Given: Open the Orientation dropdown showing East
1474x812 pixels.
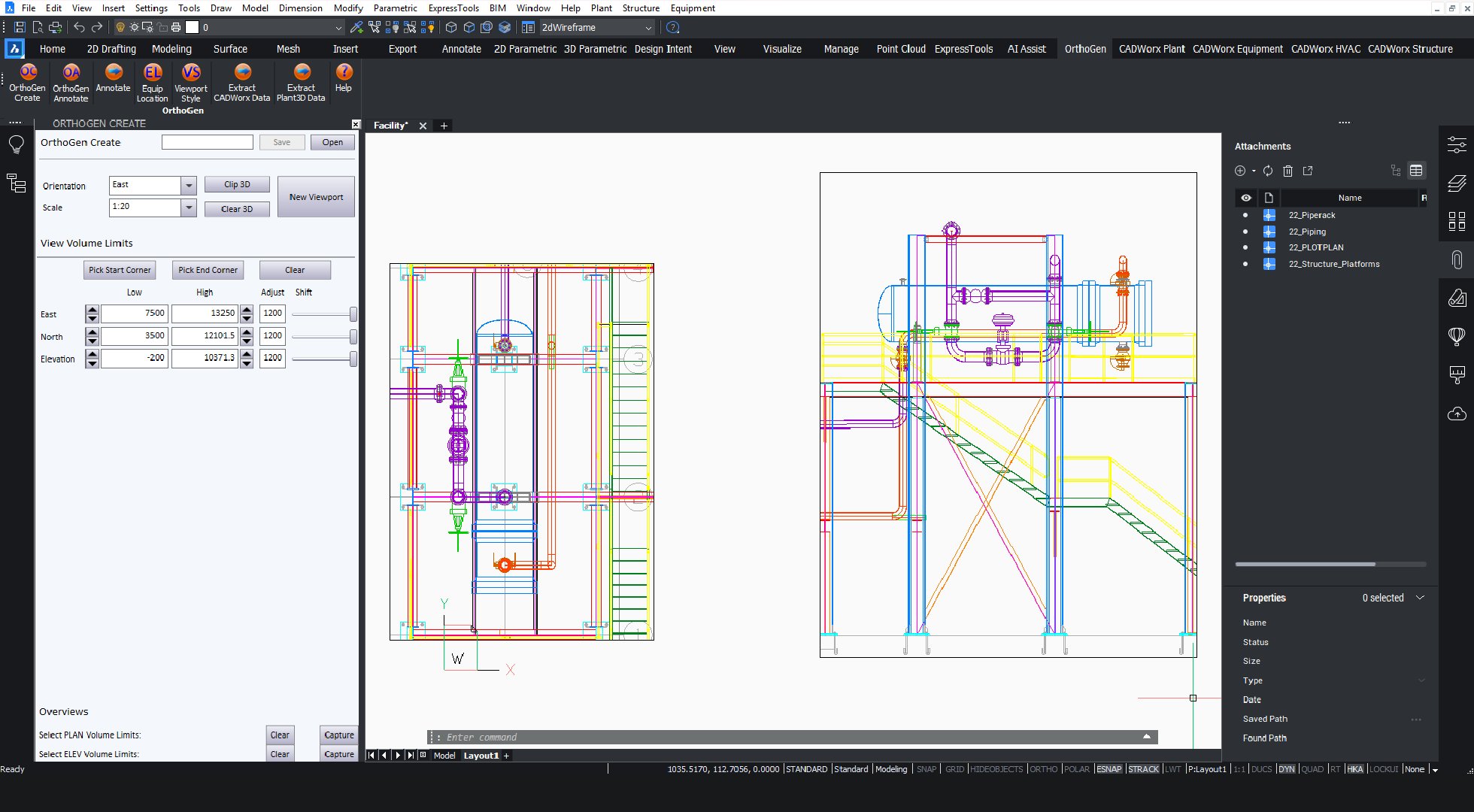Looking at the screenshot, I should [x=190, y=185].
